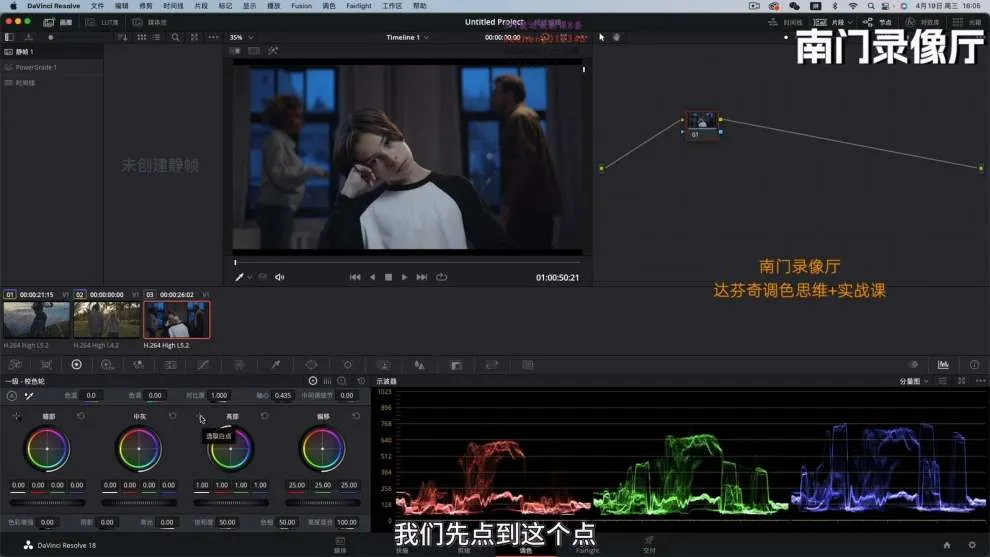Screen dimensions: 990x557
Task: Open the Fusion menu in menu bar
Action: 300,6
